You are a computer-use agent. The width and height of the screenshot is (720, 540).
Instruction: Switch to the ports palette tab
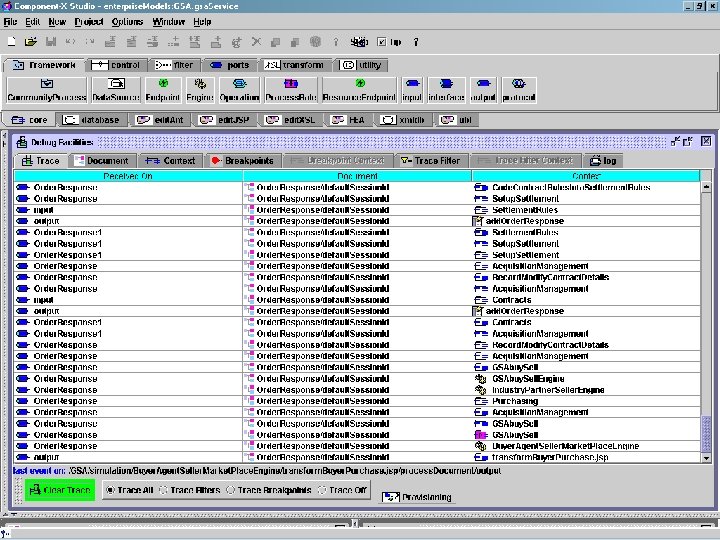(230, 65)
